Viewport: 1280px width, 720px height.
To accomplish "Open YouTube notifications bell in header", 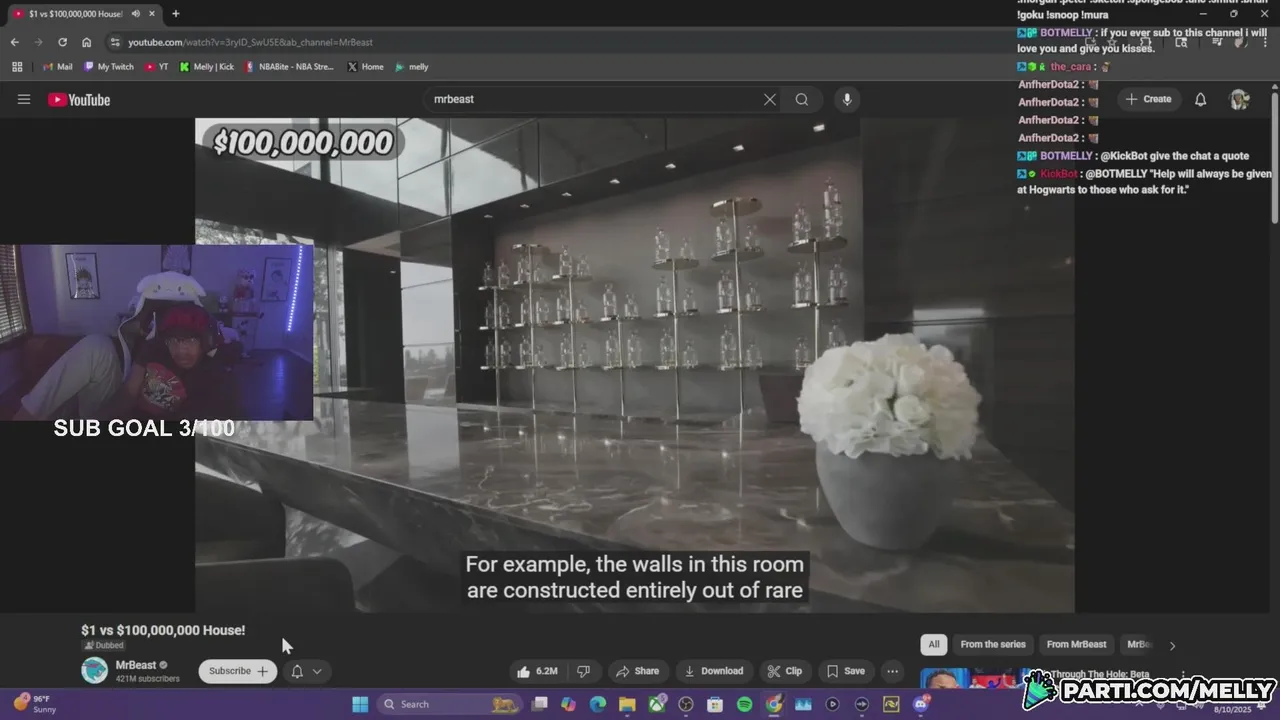I will tap(1201, 99).
